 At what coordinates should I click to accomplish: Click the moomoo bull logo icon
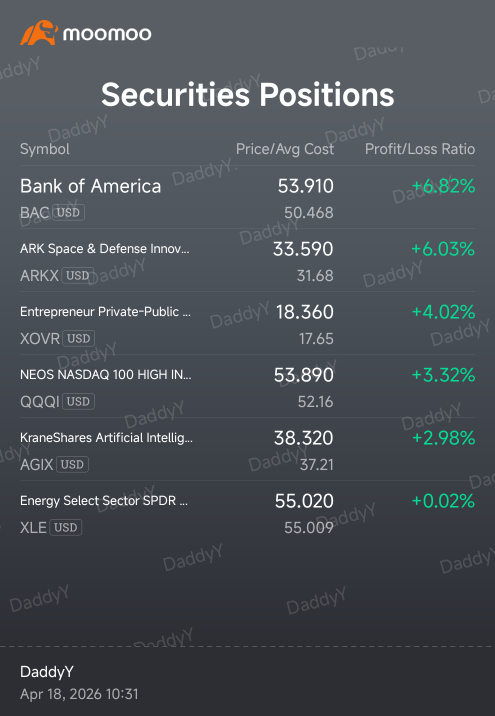(x=39, y=33)
